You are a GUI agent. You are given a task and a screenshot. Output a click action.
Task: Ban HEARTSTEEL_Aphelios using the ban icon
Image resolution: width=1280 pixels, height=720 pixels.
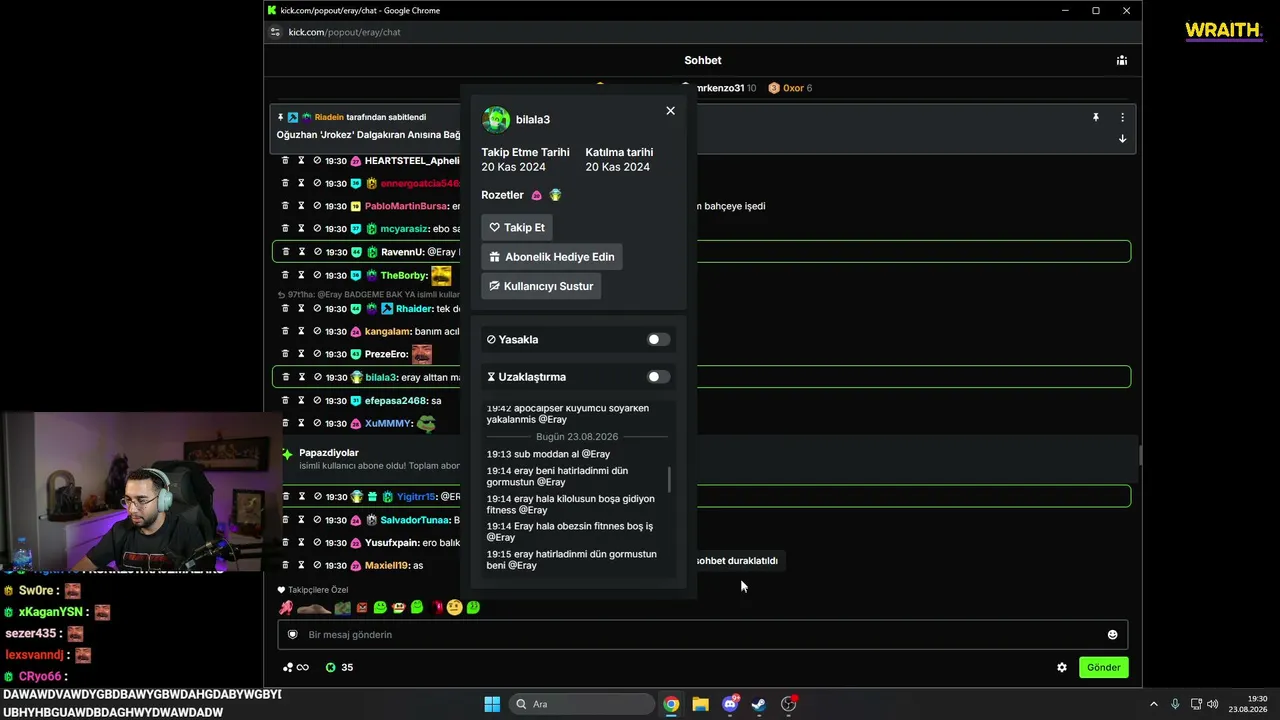[317, 160]
